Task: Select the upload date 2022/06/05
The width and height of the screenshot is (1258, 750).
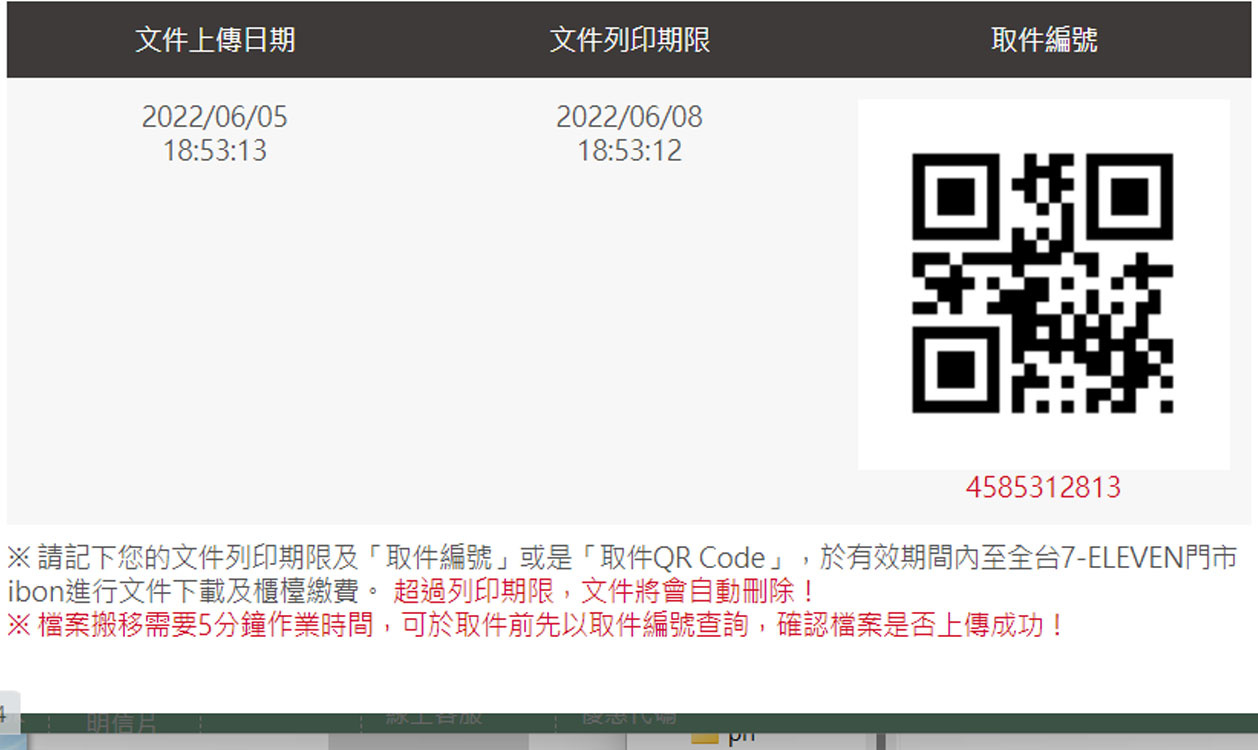Action: [214, 117]
